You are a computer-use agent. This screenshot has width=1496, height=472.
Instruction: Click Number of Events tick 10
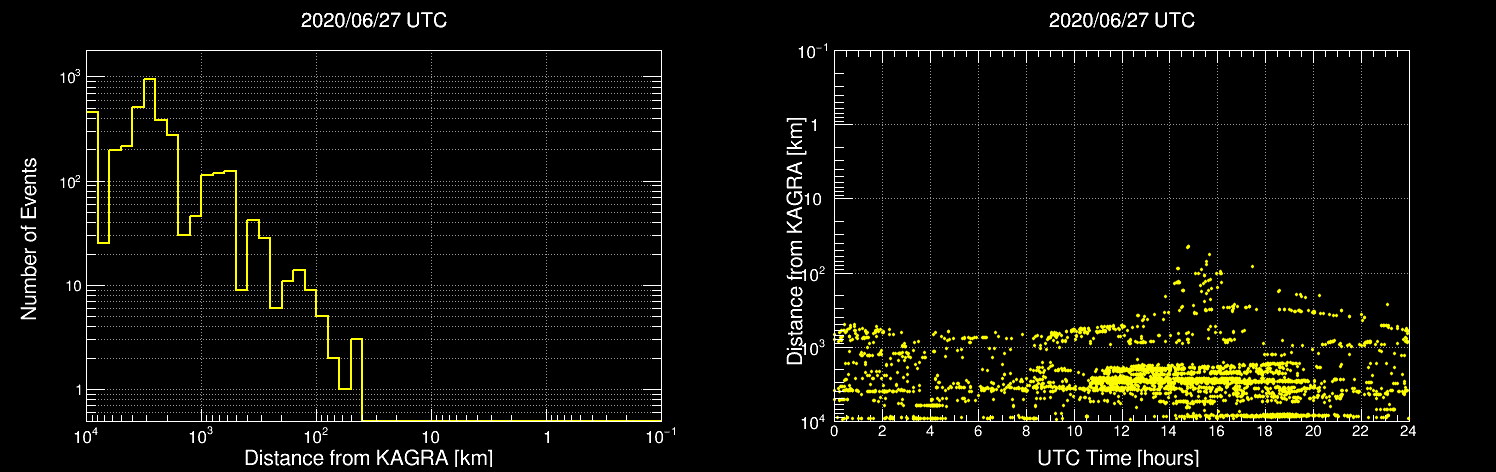[x=73, y=286]
